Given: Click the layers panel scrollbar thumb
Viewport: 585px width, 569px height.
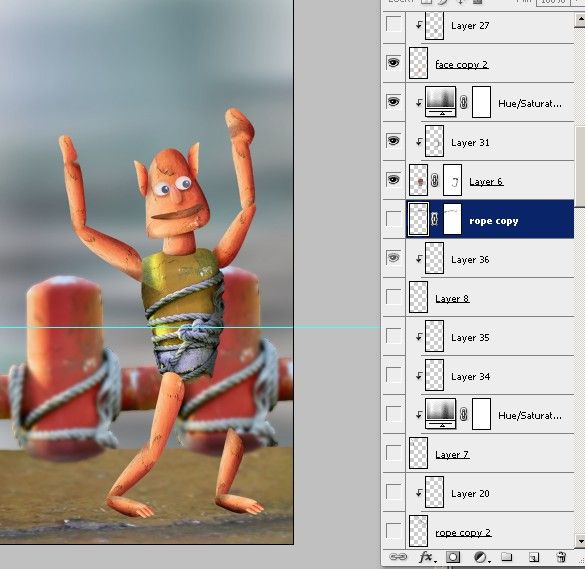Looking at the screenshot, I should point(580,166).
